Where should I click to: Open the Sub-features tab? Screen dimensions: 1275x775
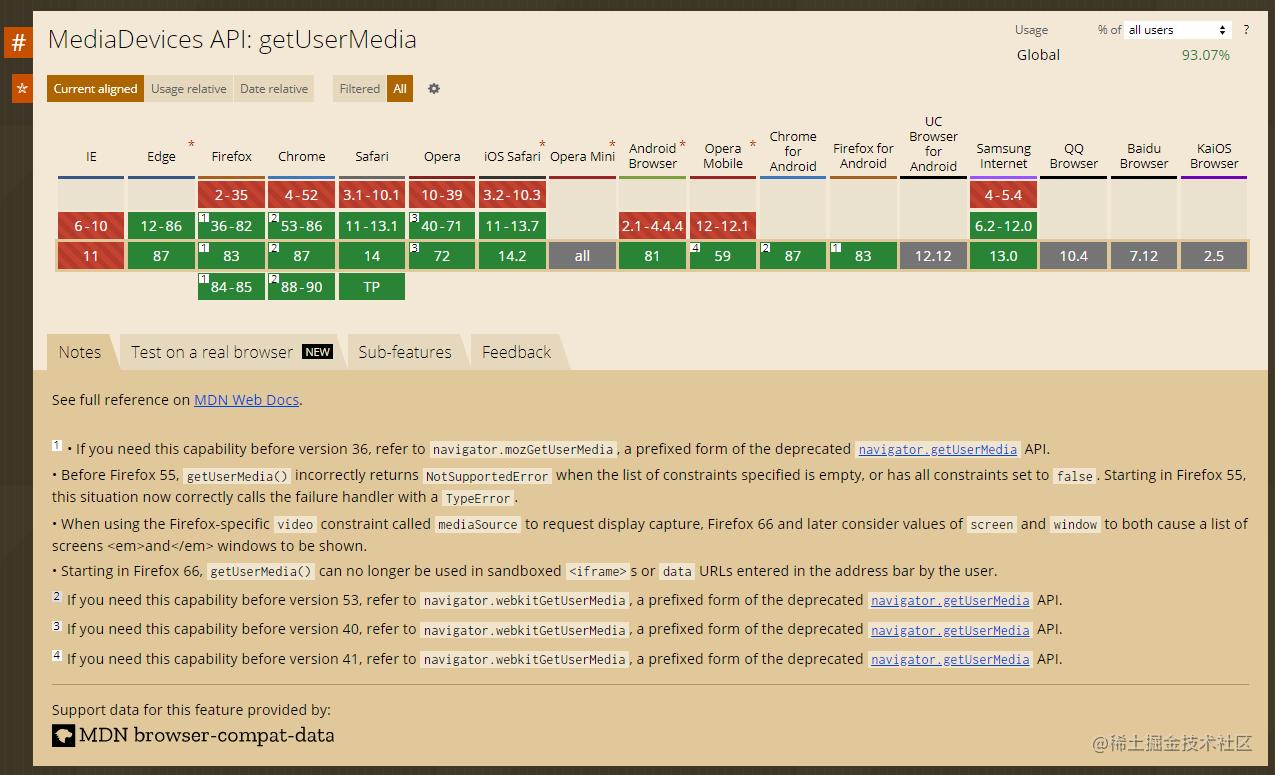pos(405,352)
